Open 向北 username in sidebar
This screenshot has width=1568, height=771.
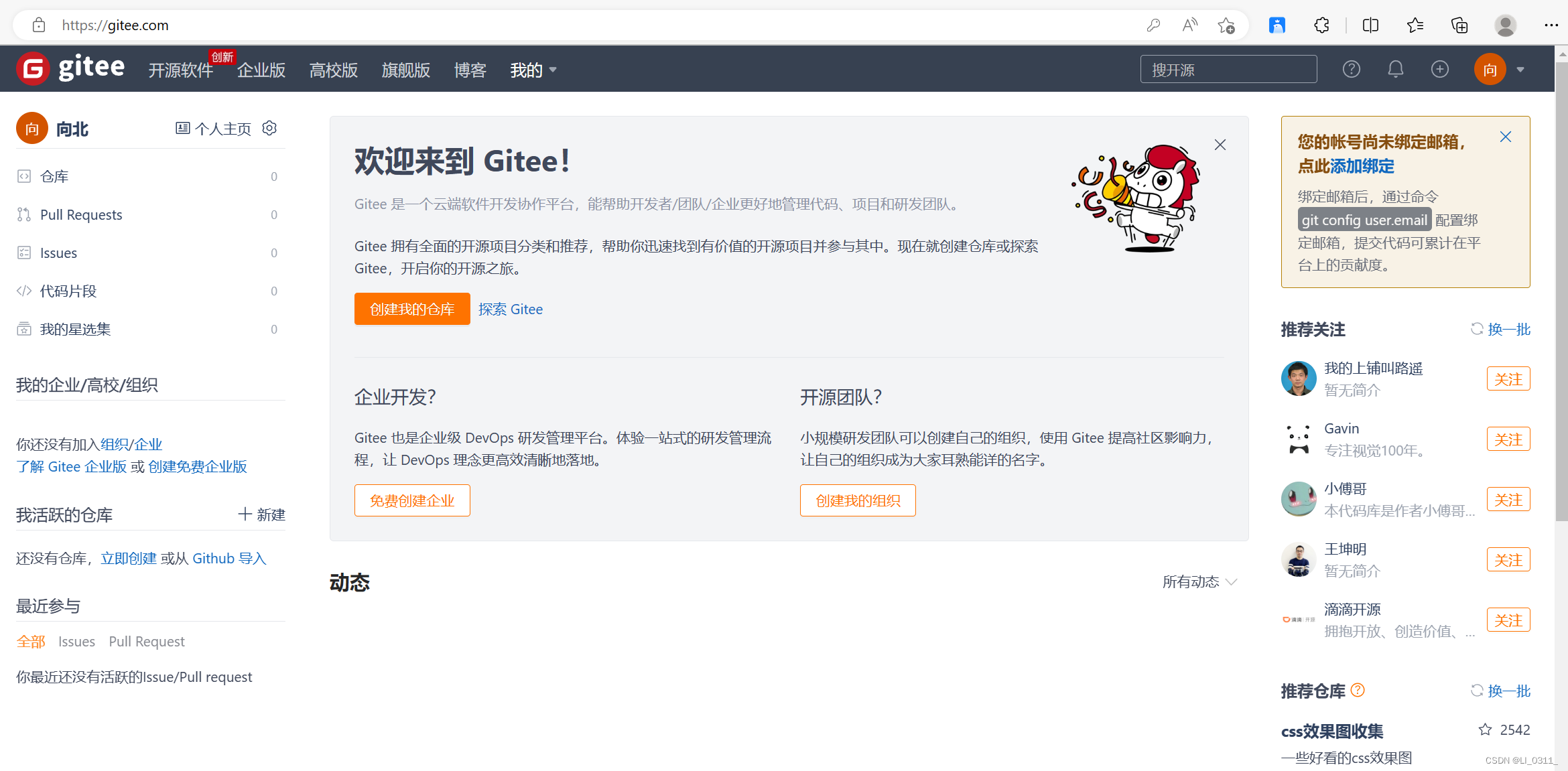pos(72,129)
